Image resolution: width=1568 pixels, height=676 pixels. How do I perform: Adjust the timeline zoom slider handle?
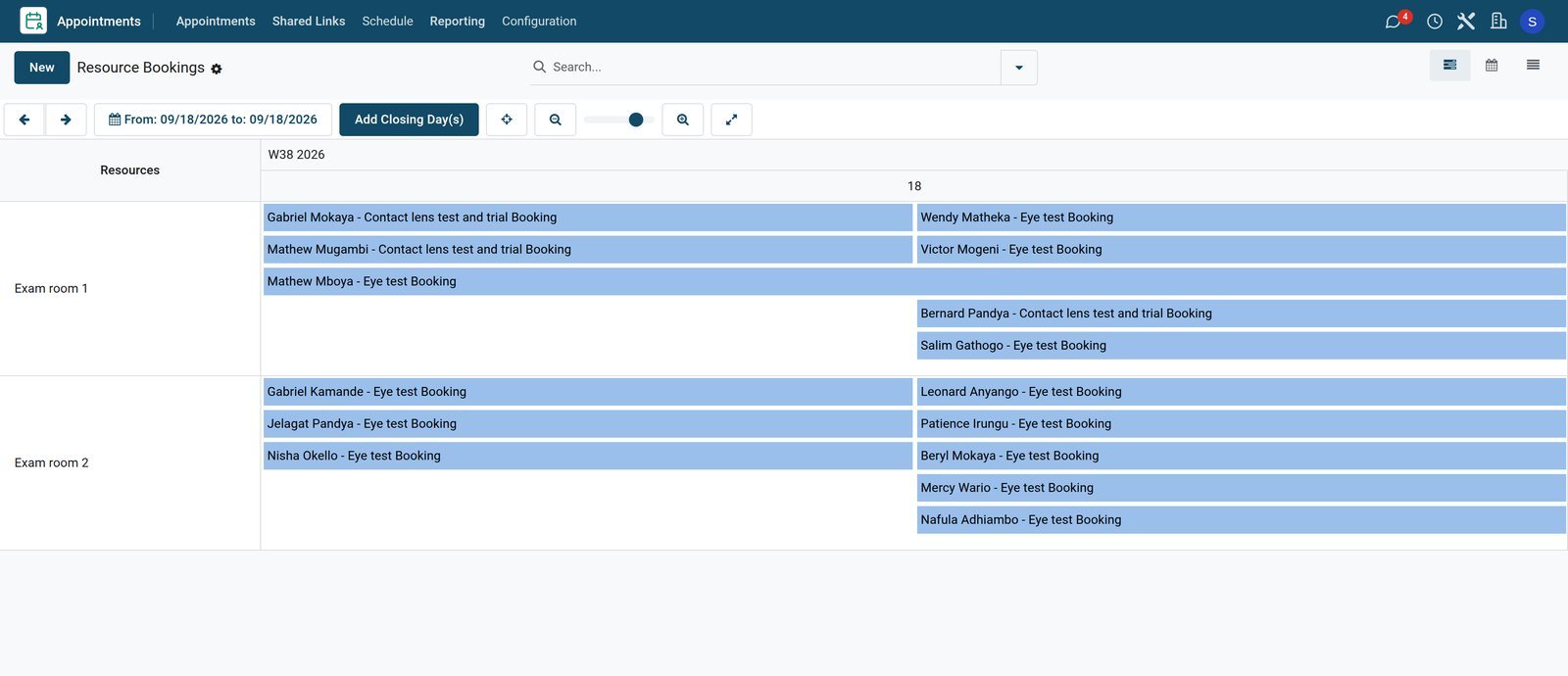636,120
